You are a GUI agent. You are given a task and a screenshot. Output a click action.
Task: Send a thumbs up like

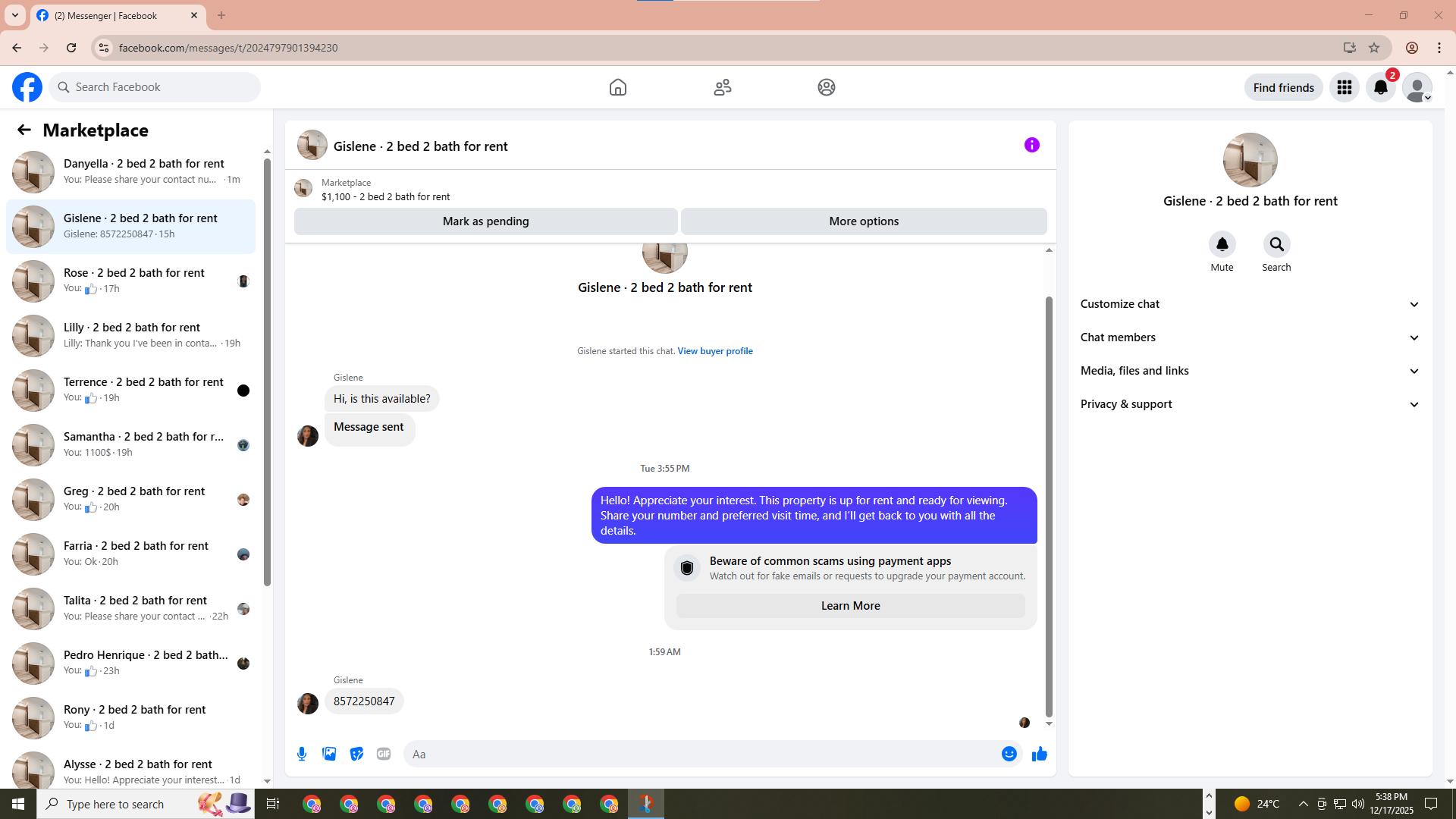(1039, 754)
